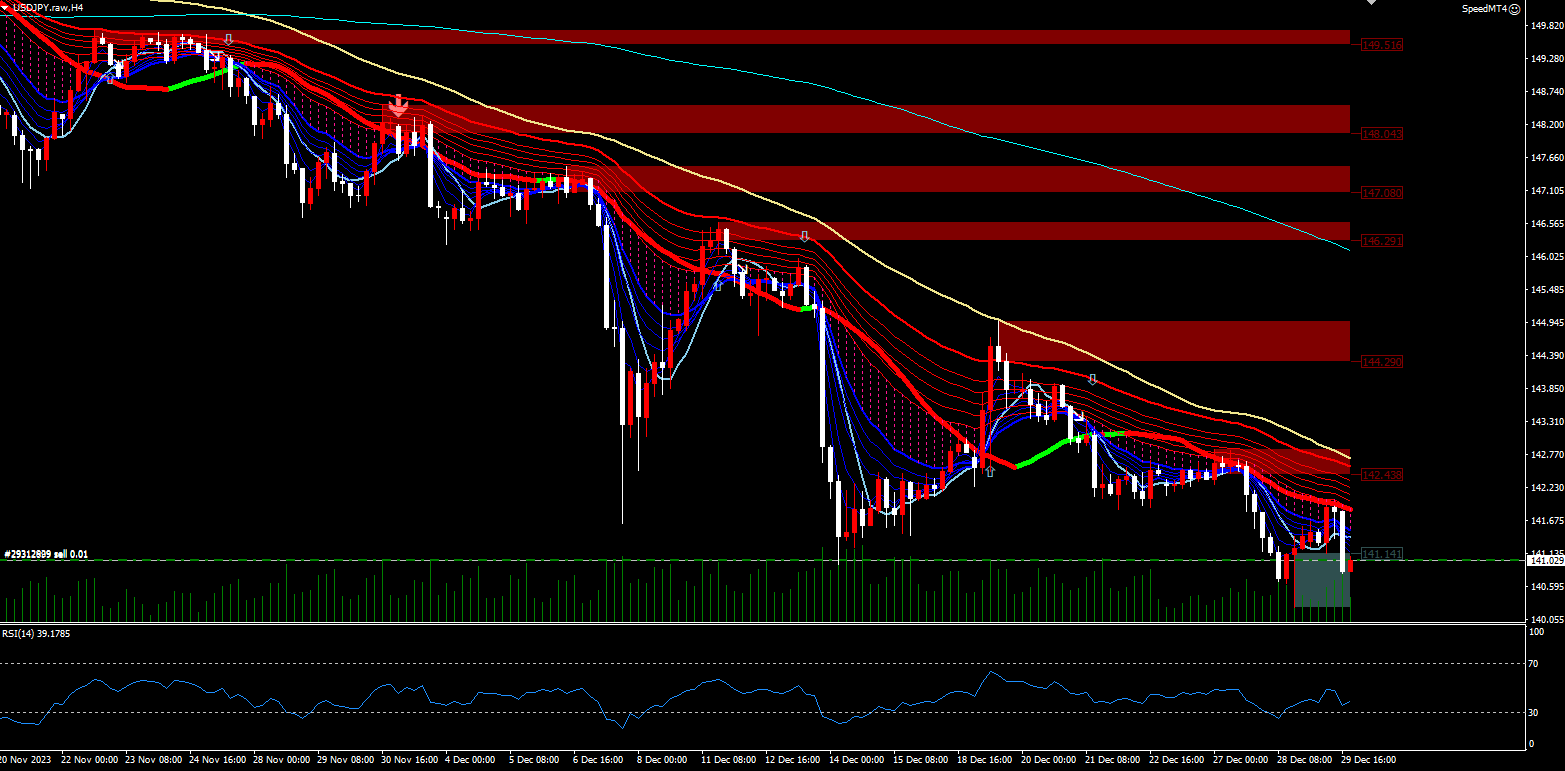This screenshot has height=771, width=1565.
Task: Click time axis label 20 Nov 2023
Action: (27, 759)
